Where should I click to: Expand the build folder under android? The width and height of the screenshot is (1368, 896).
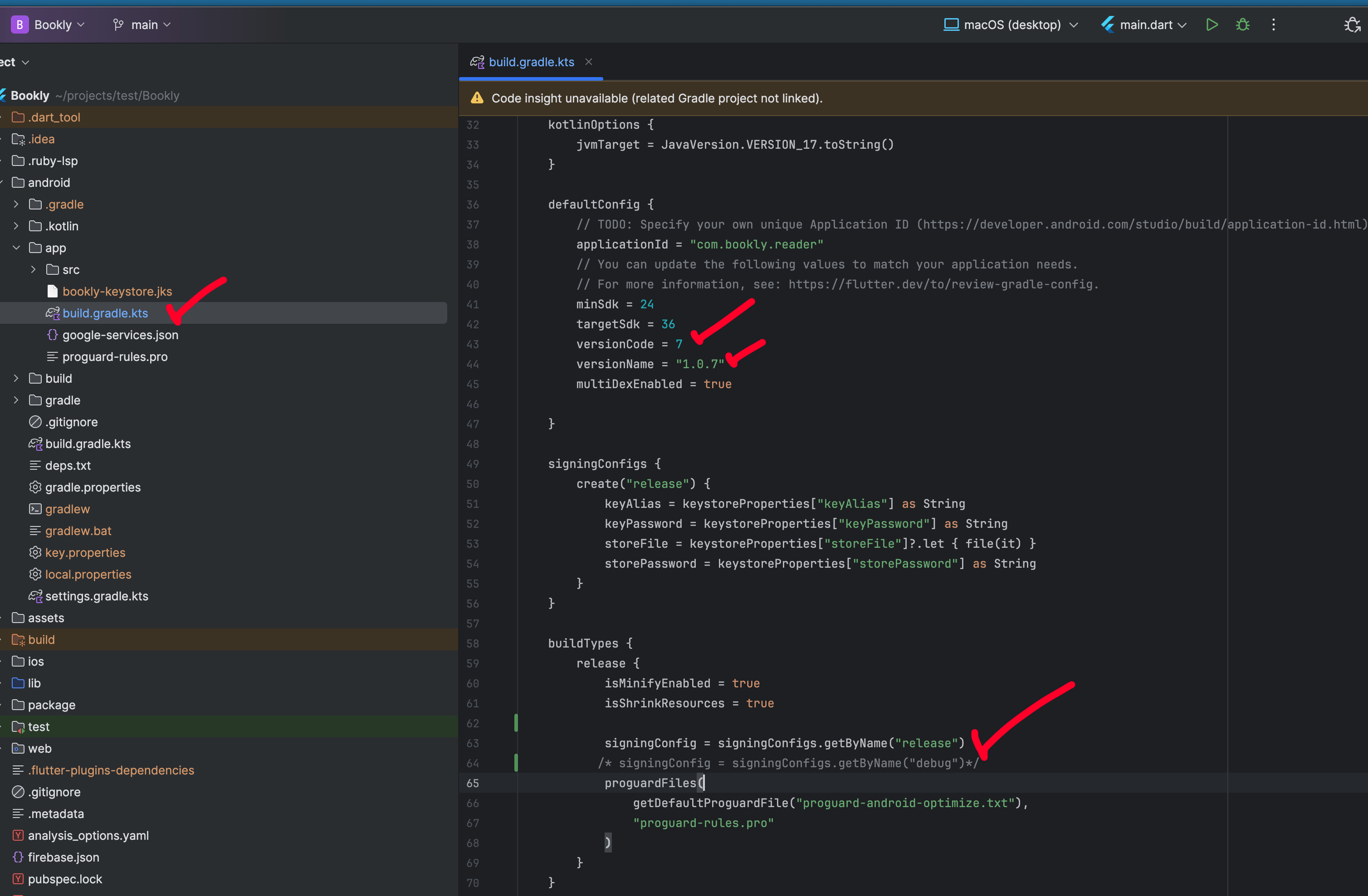point(16,378)
